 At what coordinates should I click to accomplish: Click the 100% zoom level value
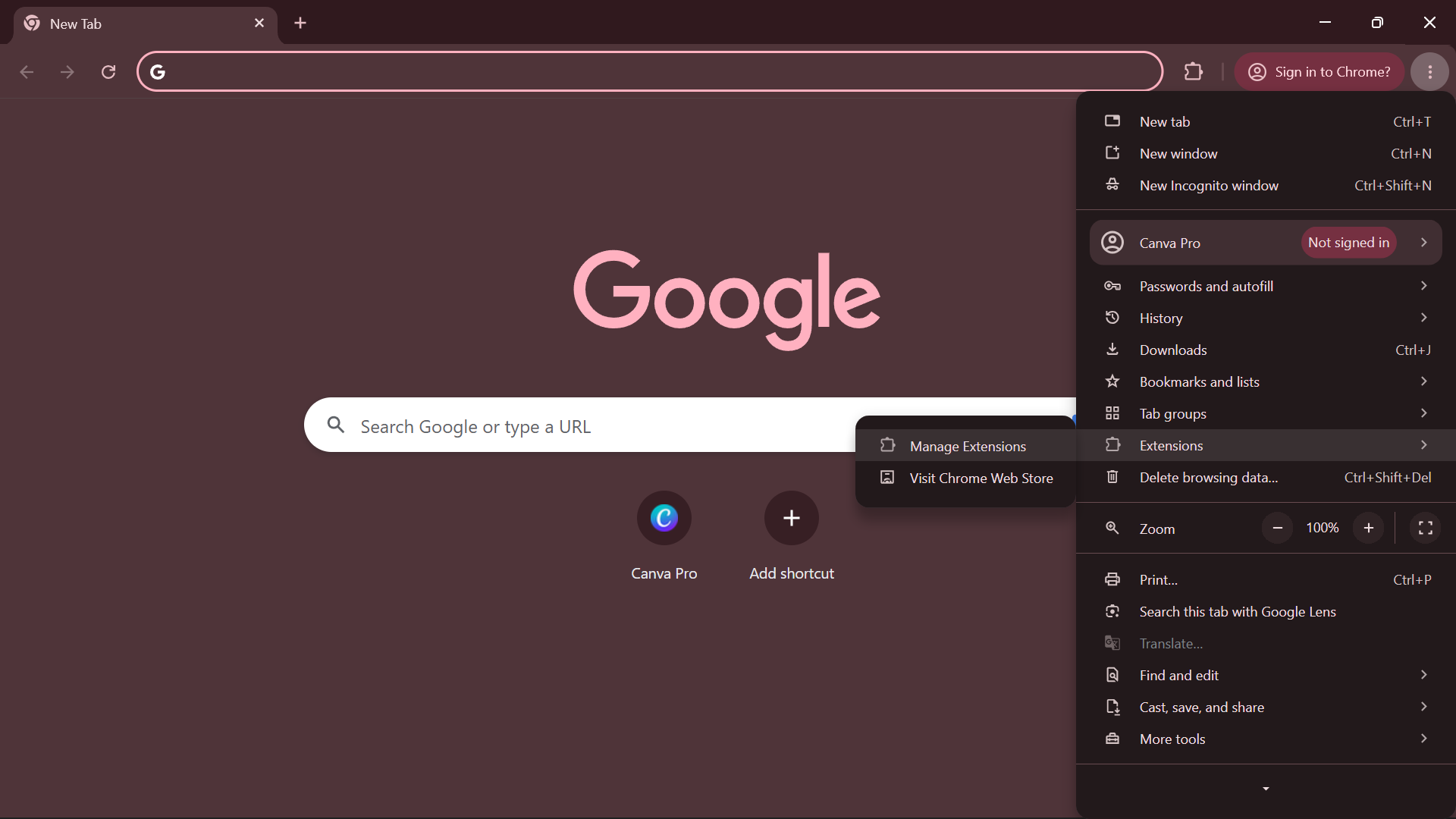point(1323,528)
